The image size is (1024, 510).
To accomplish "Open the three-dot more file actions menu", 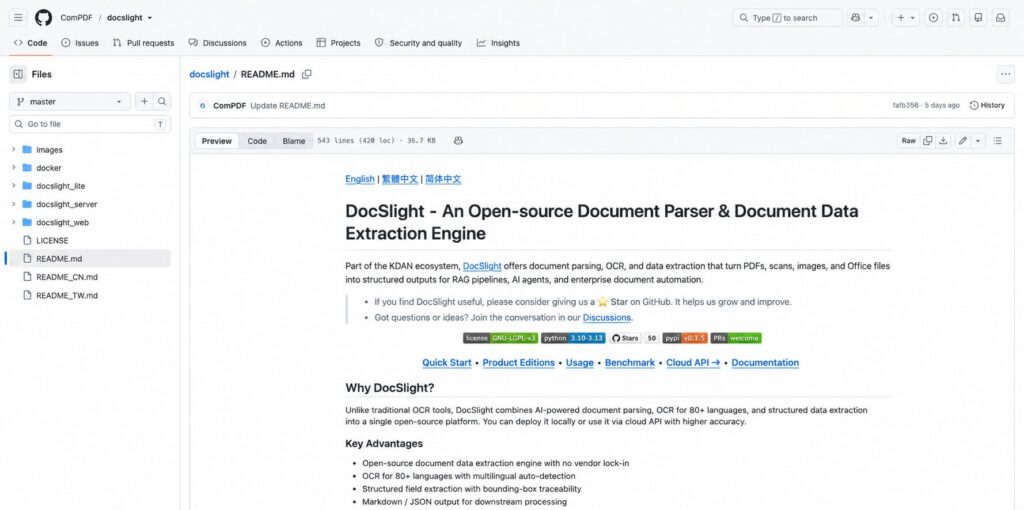I will click(x=1006, y=74).
